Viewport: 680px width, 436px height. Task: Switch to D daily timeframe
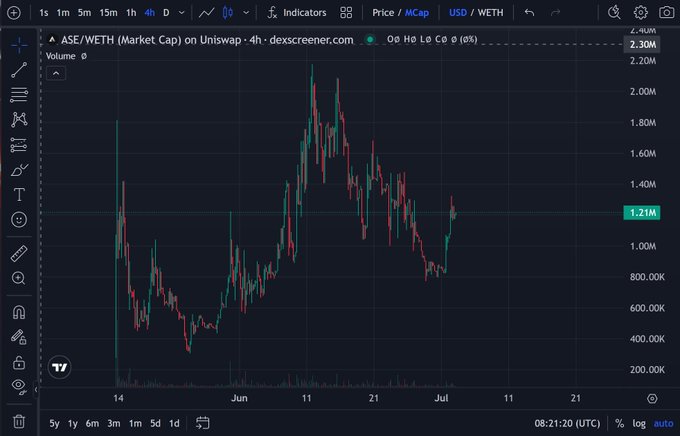click(166, 13)
